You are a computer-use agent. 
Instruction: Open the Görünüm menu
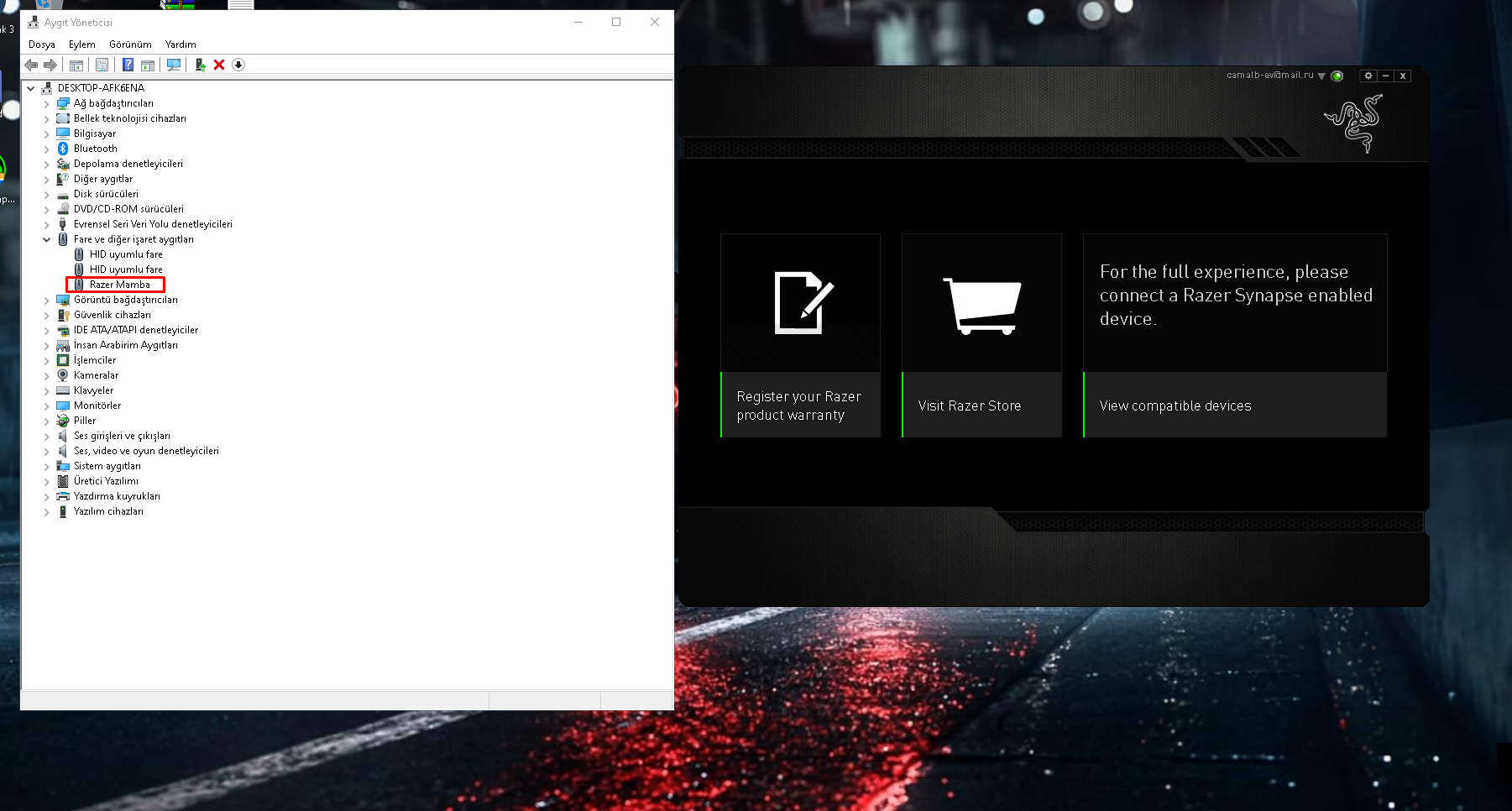tap(130, 44)
